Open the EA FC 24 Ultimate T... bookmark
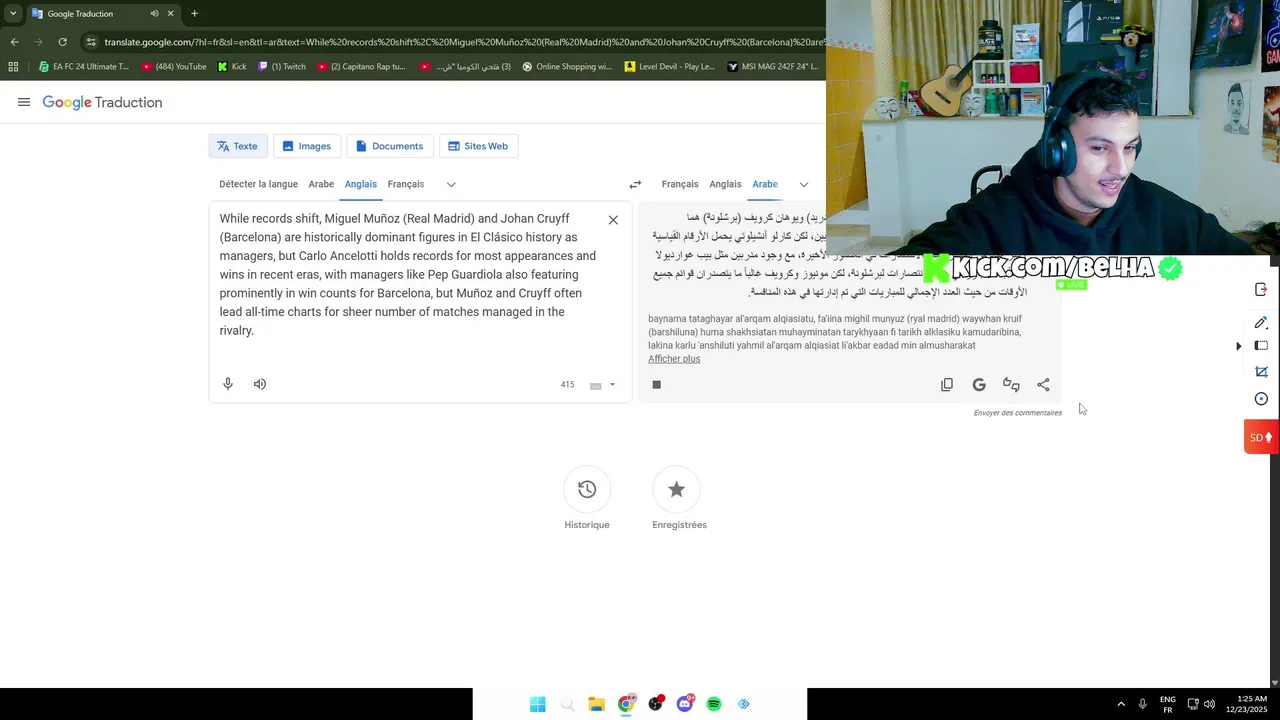 [x=84, y=67]
